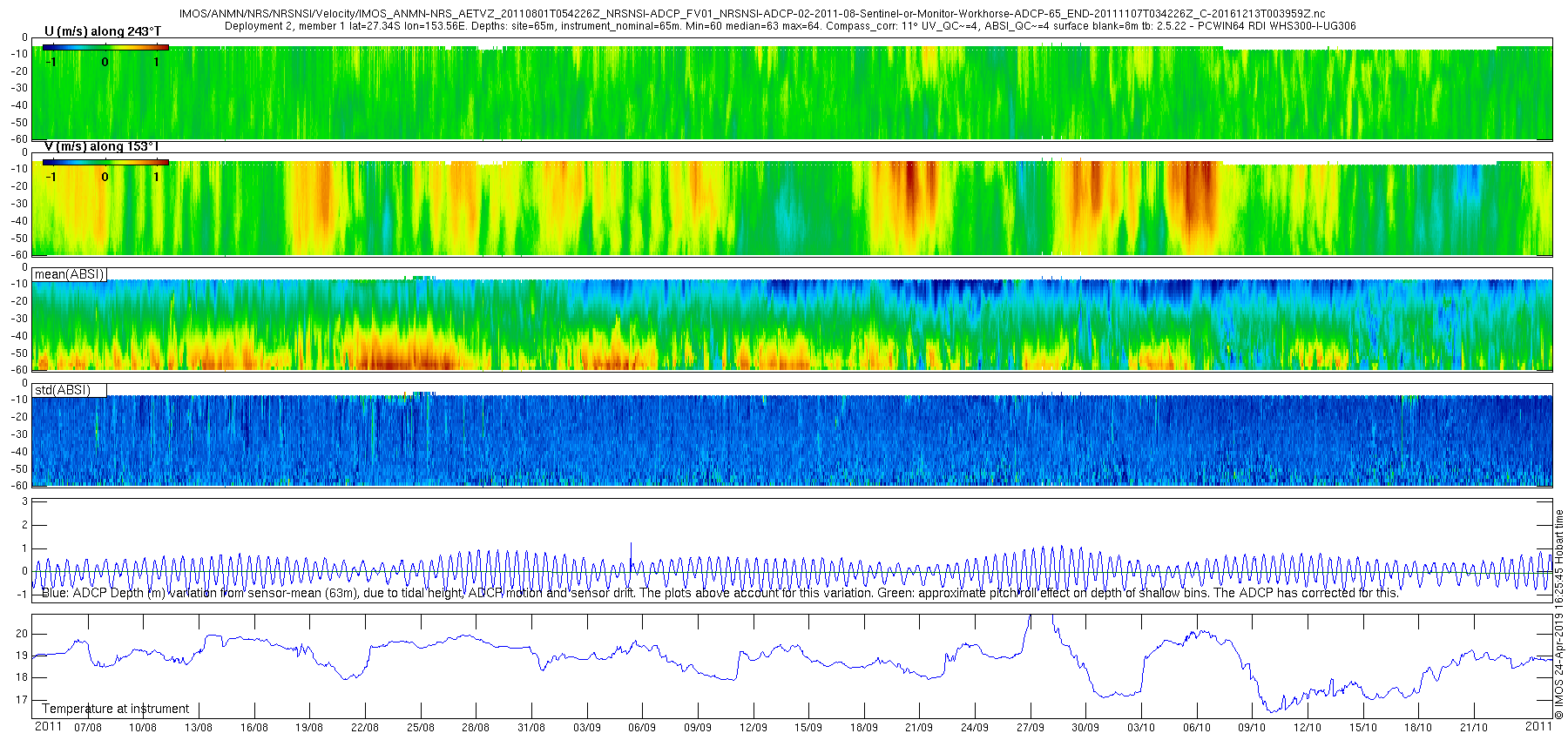The image size is (1568, 740).
Task: Click the 20 tick on temperature axis
Action: pyautogui.click(x=23, y=634)
